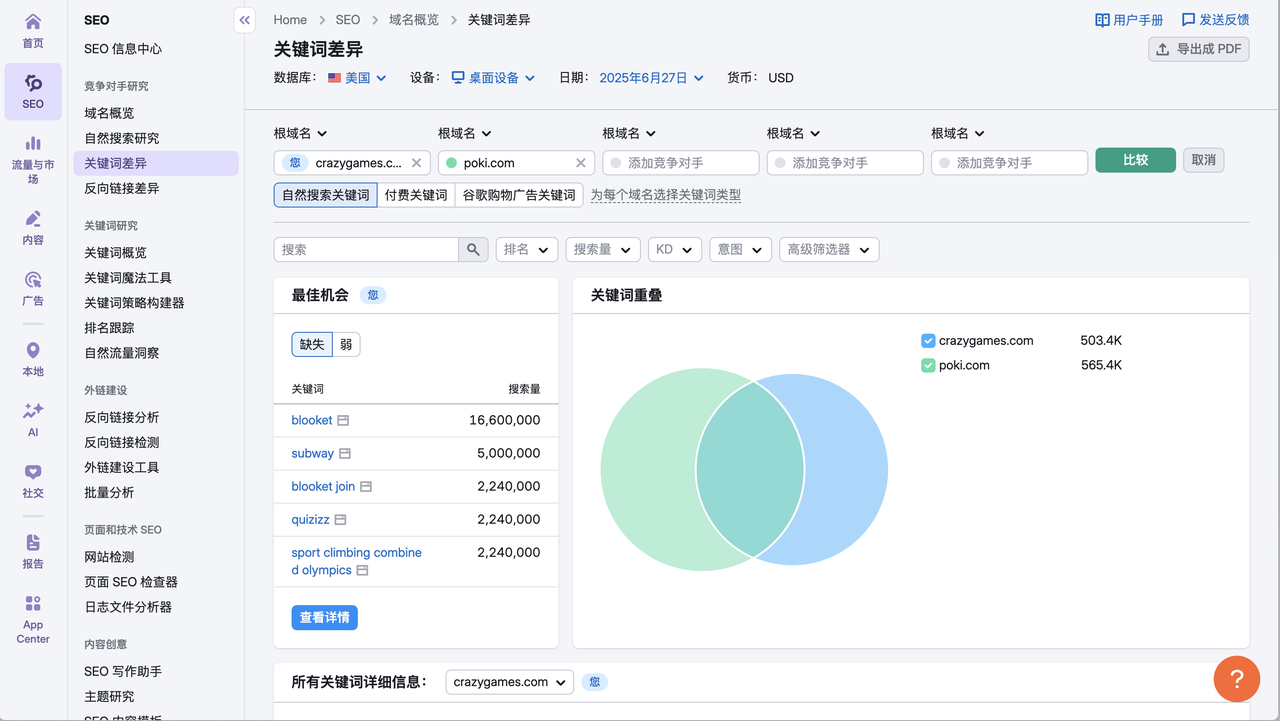Click the 添加竞争对手 input after poki.com

pos(680,163)
